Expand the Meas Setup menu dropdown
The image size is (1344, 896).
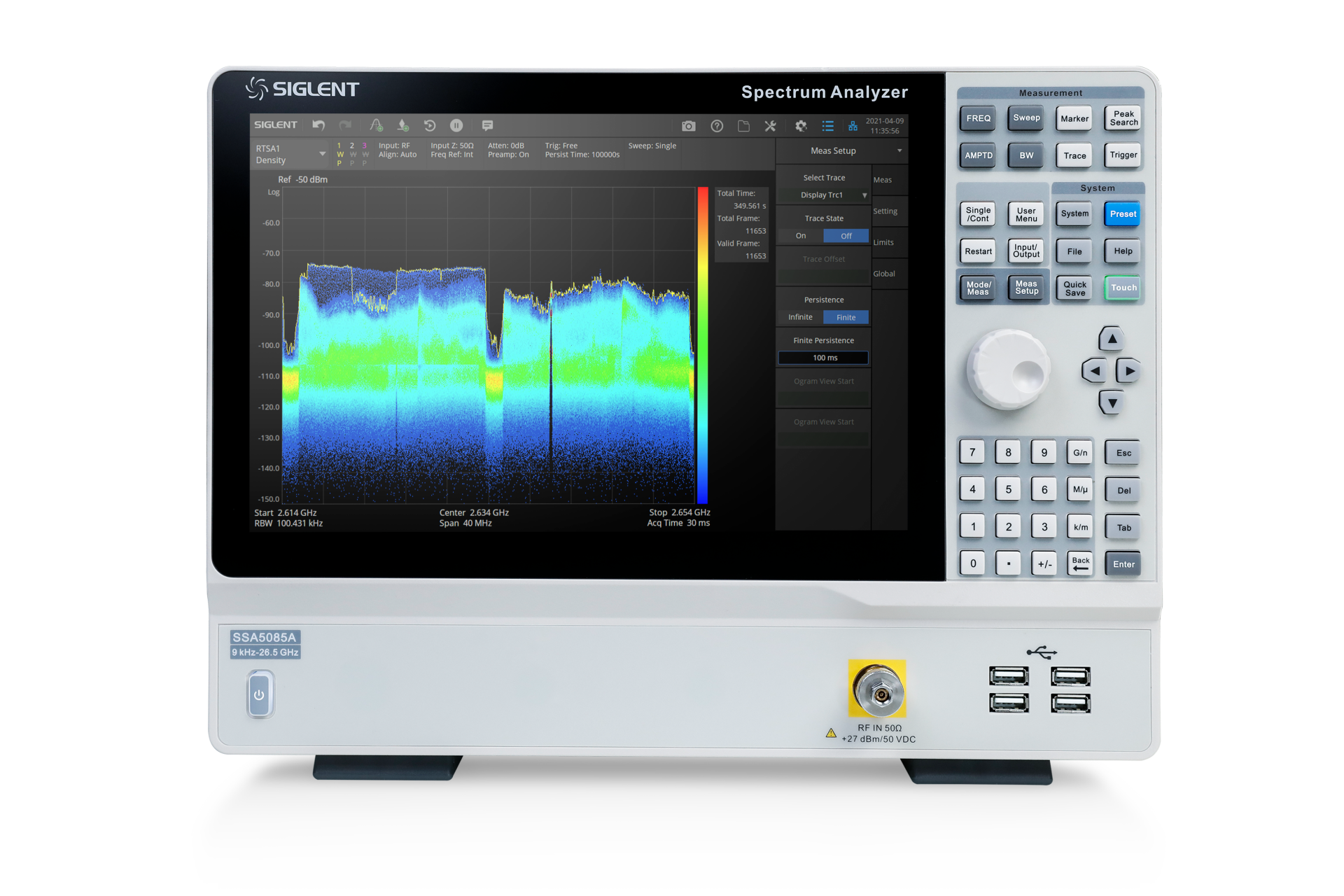point(840,150)
